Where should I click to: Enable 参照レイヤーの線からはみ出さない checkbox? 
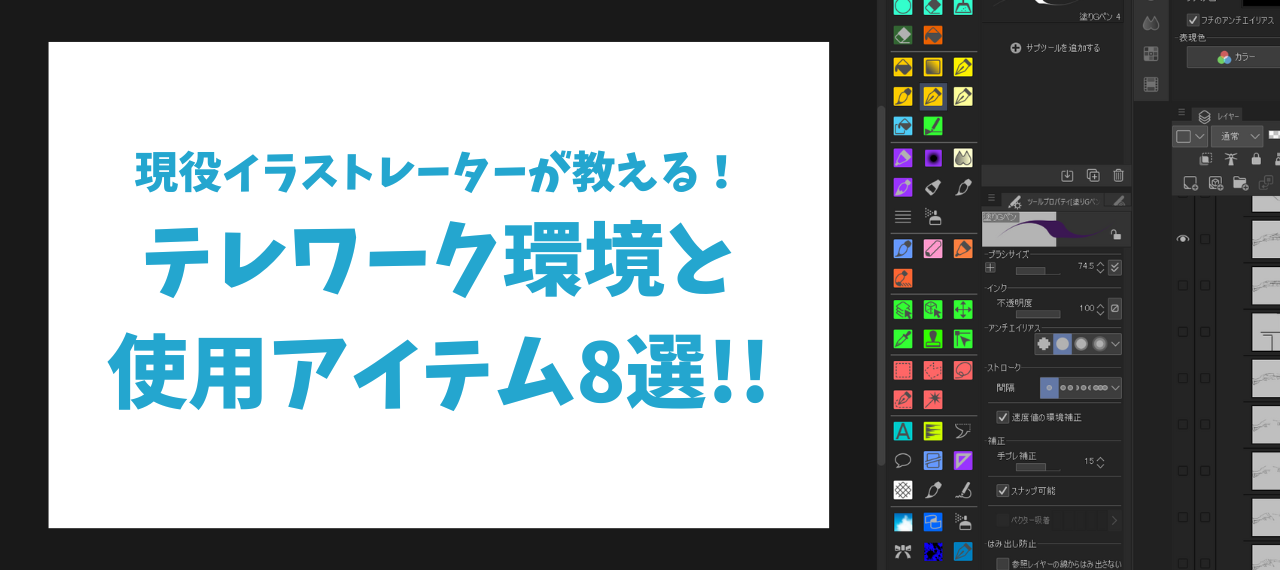pos(1003,564)
